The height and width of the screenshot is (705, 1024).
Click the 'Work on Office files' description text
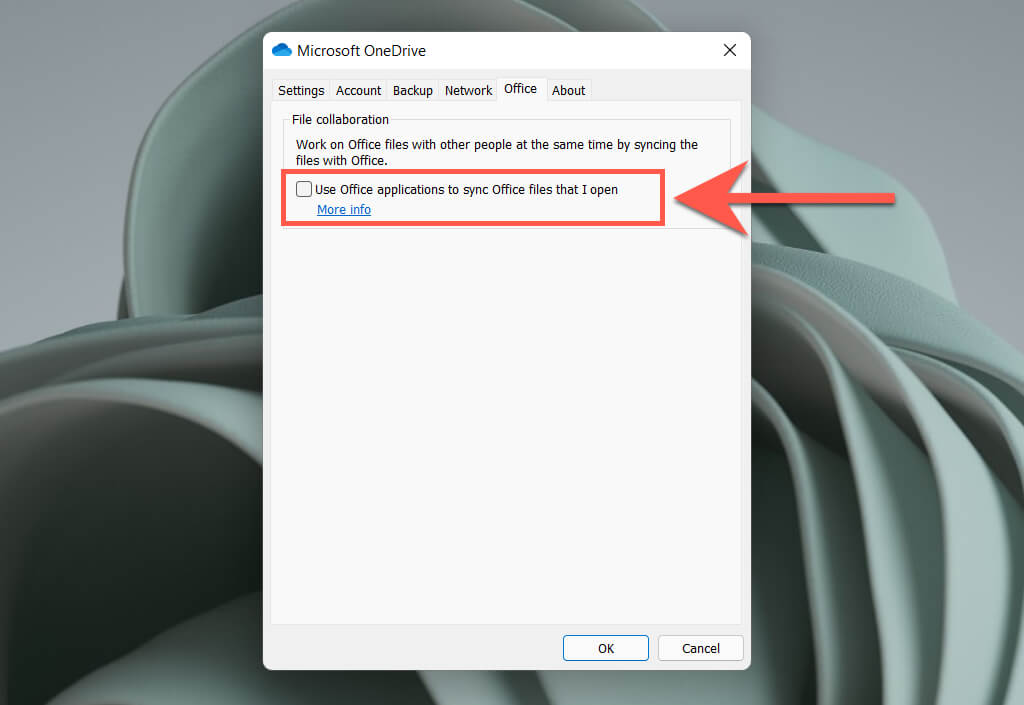[496, 152]
